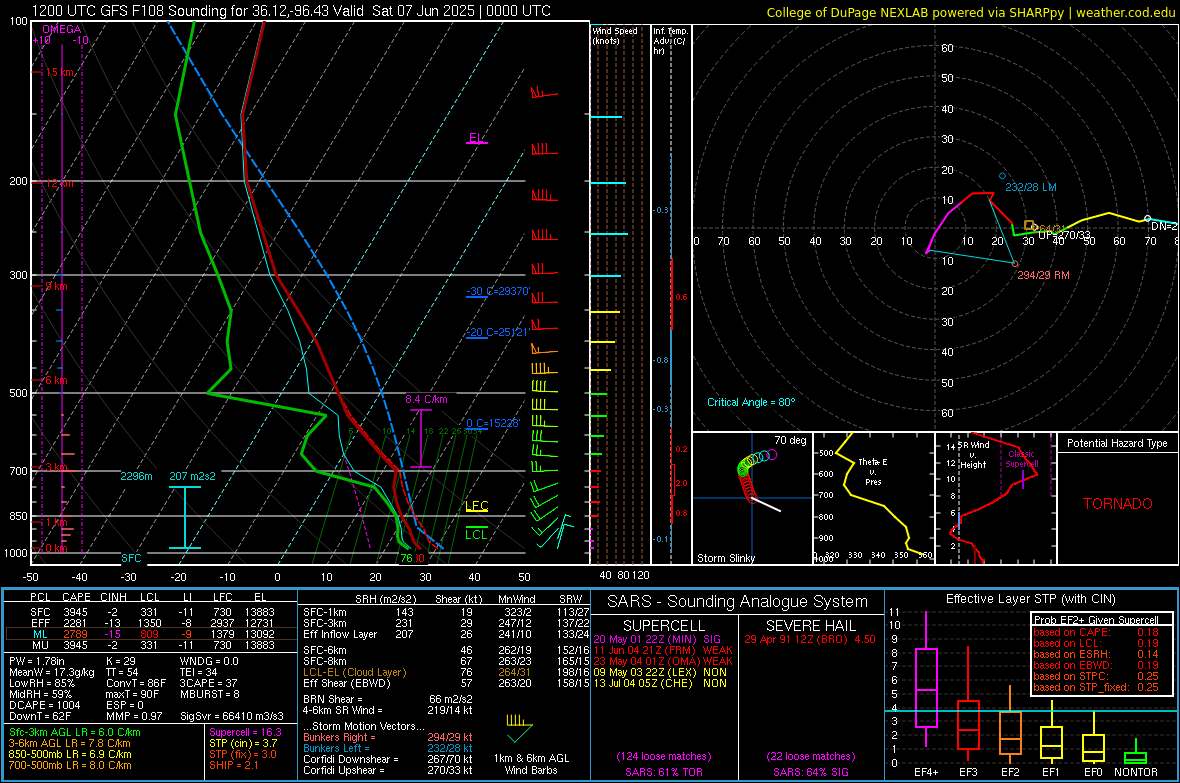1180x783 pixels.
Task: Click the 8.4 C/km lapse rate label
Action: 426,399
